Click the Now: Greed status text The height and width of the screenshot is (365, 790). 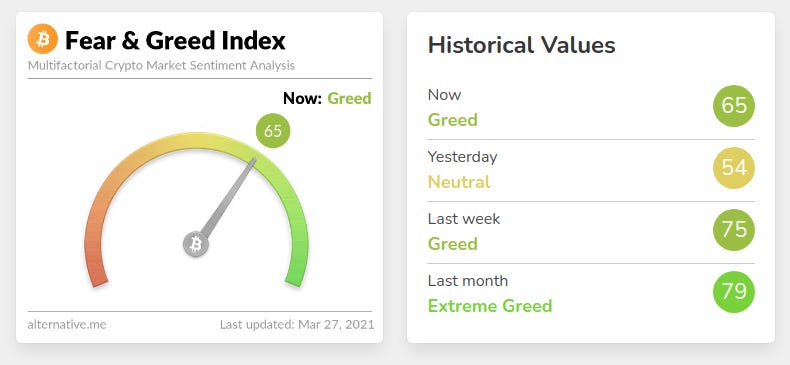click(327, 98)
